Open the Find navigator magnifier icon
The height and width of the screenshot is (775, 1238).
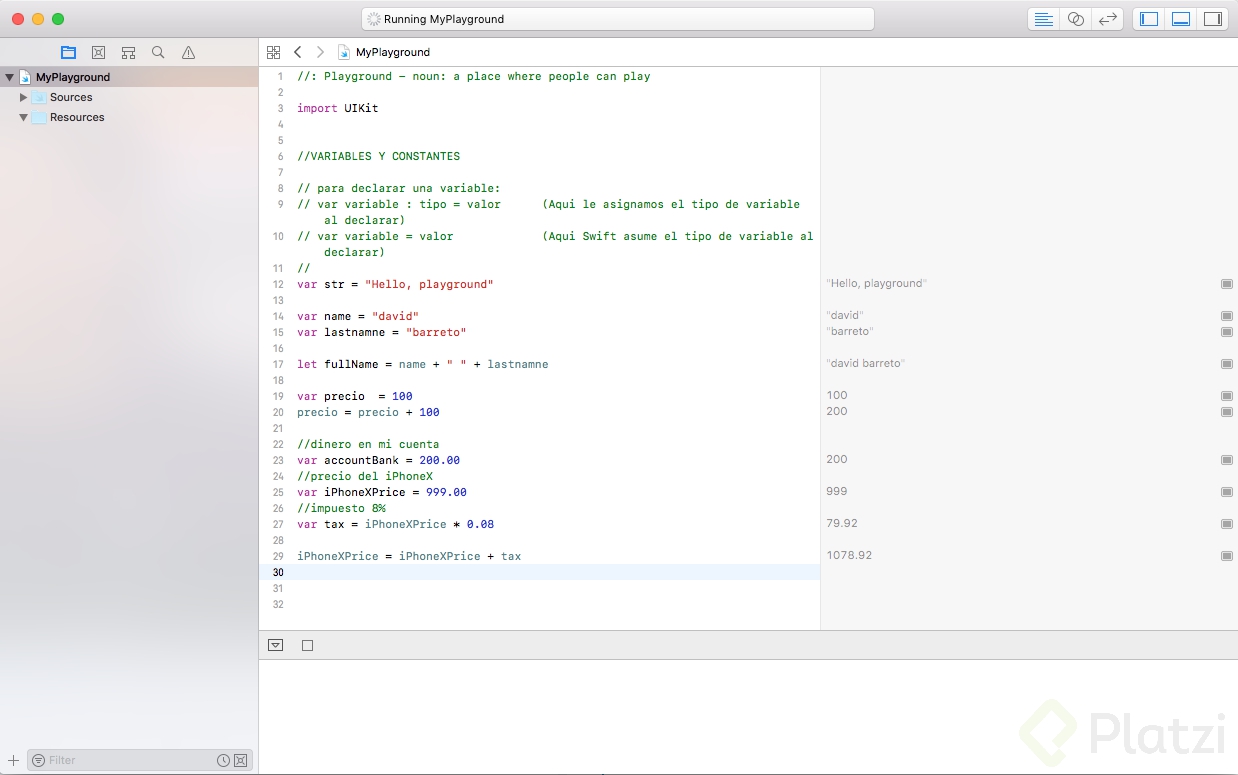click(x=158, y=52)
